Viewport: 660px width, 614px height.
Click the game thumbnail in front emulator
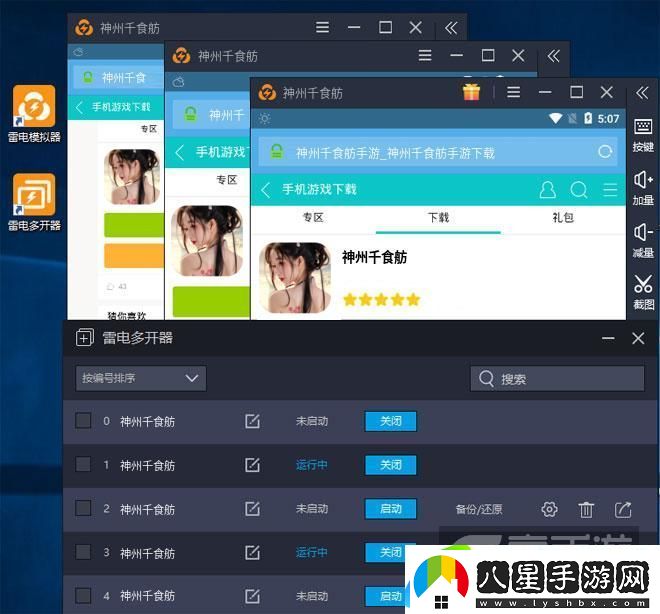point(295,278)
